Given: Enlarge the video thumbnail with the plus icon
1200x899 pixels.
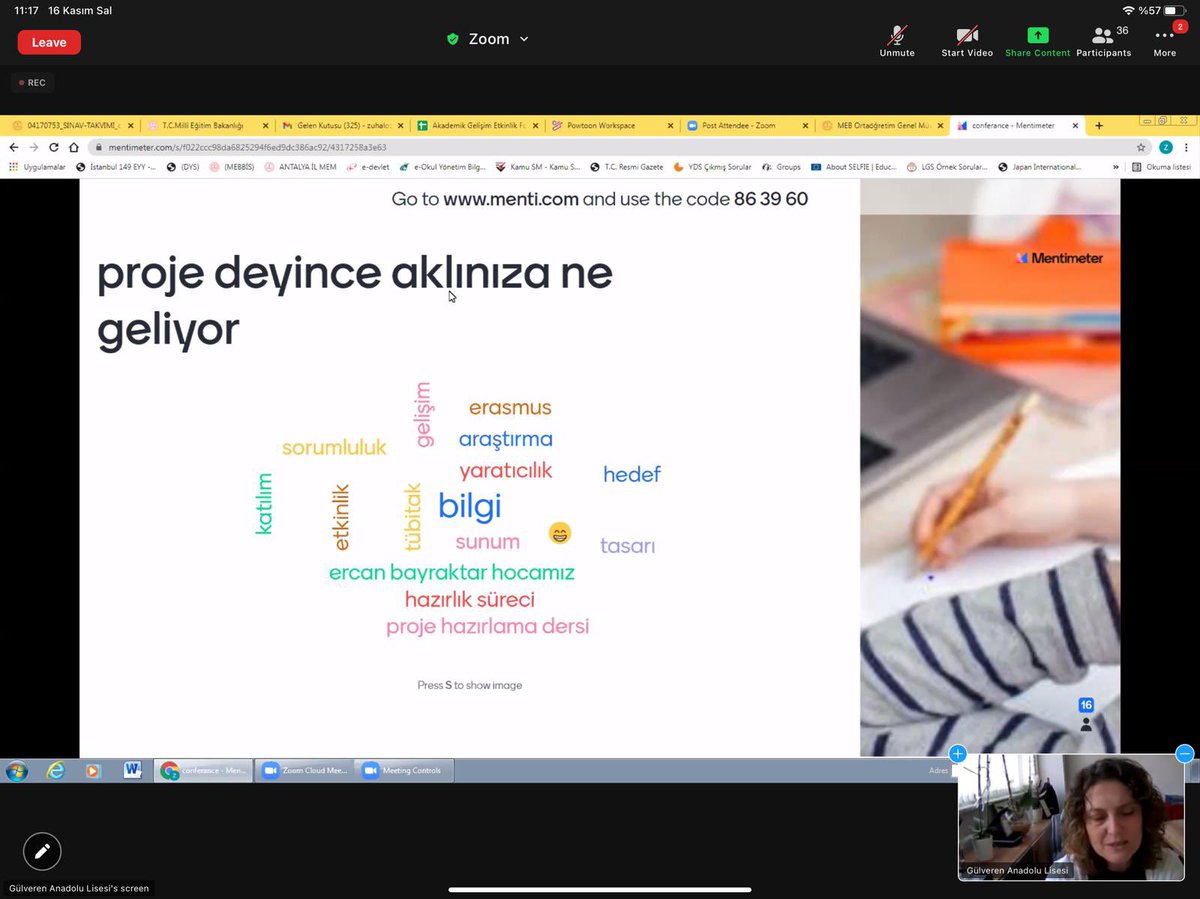Looking at the screenshot, I should (958, 754).
